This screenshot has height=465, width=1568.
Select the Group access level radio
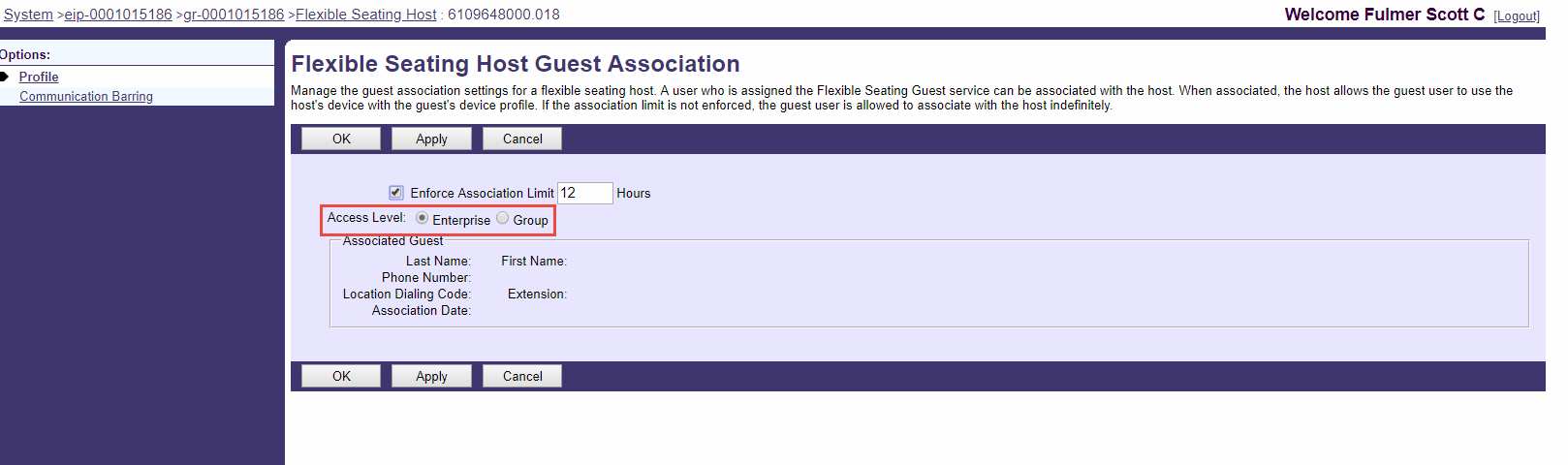503,218
